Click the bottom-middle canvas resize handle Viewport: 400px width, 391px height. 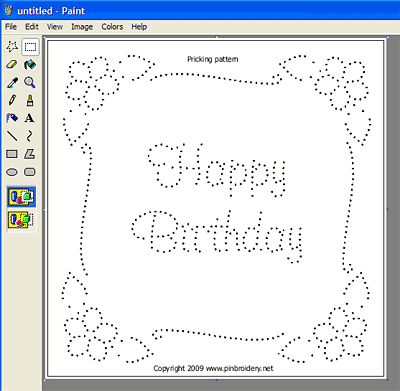pos(216,379)
